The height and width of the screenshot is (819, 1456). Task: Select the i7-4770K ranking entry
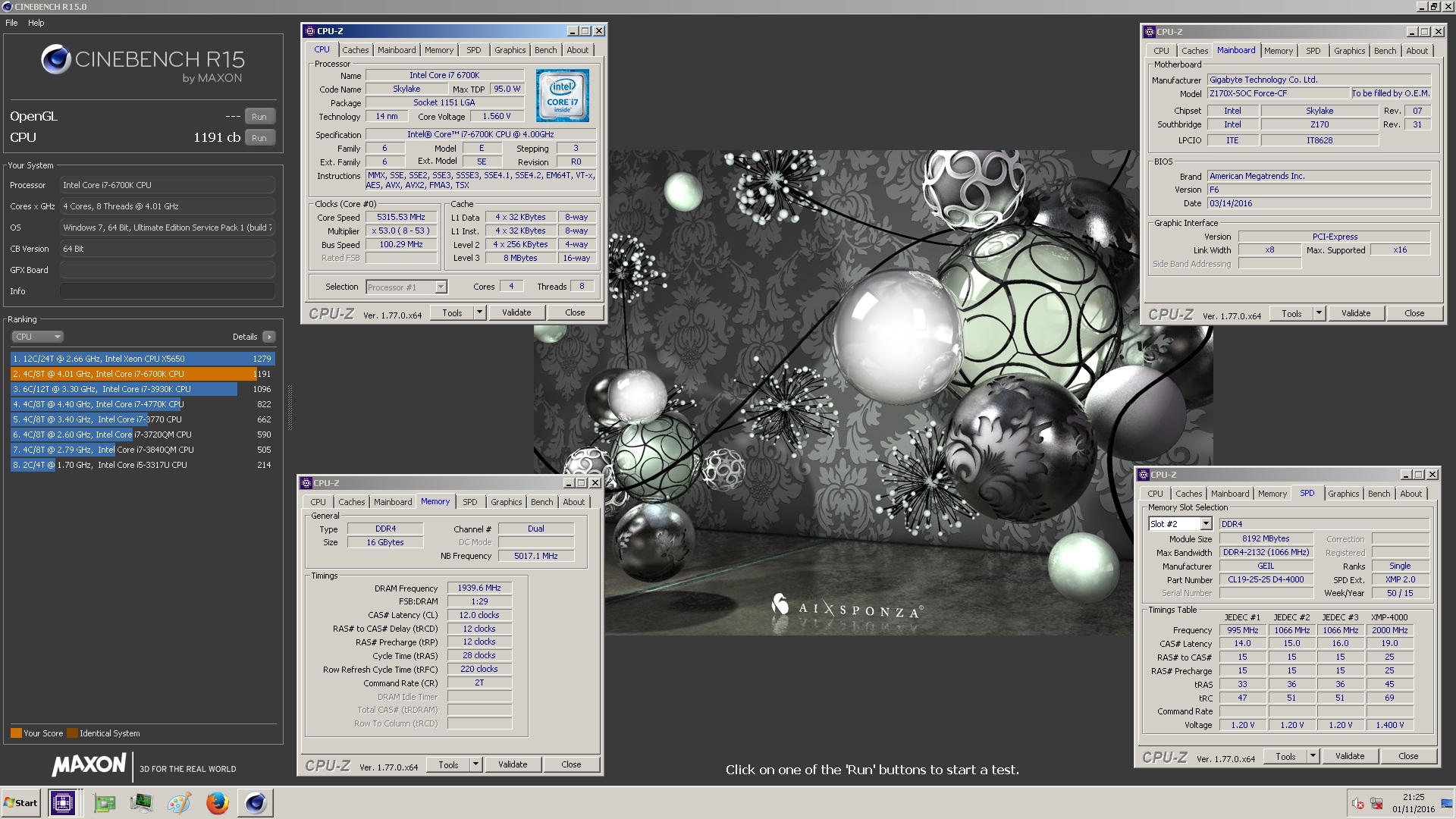[x=143, y=404]
